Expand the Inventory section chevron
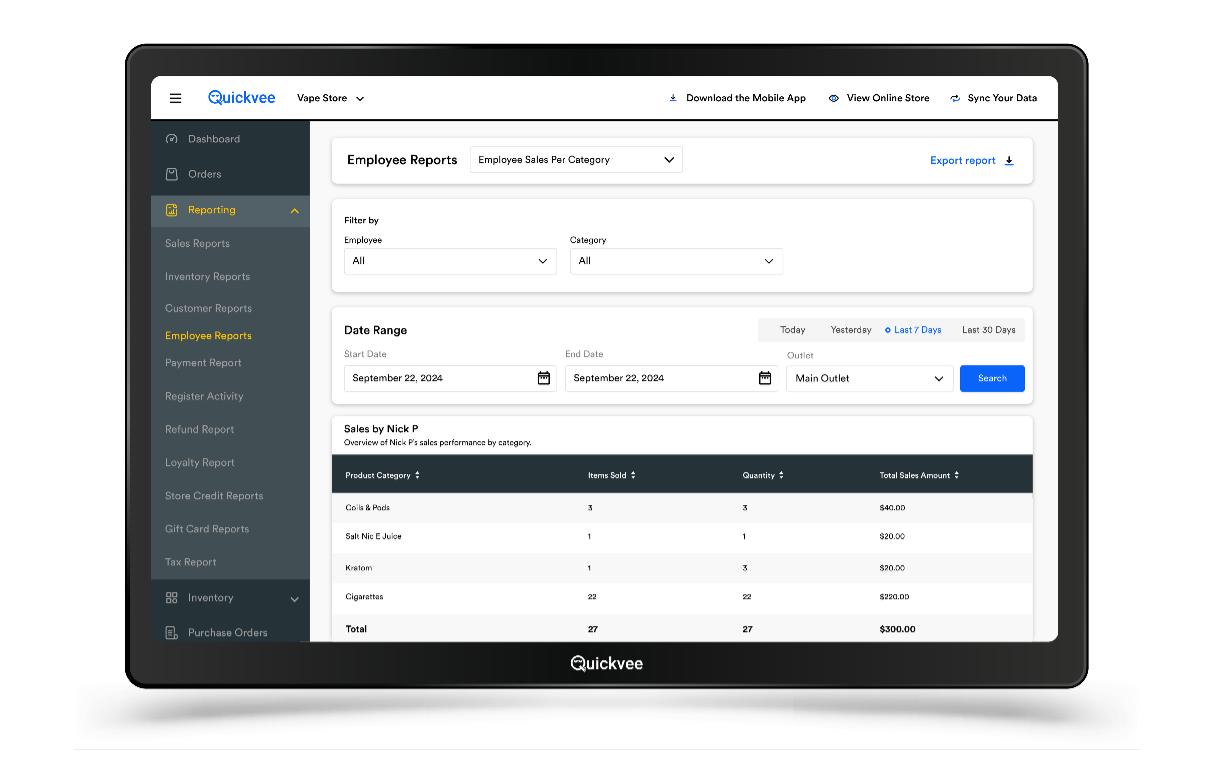The image size is (1214, 757). [x=294, y=599]
